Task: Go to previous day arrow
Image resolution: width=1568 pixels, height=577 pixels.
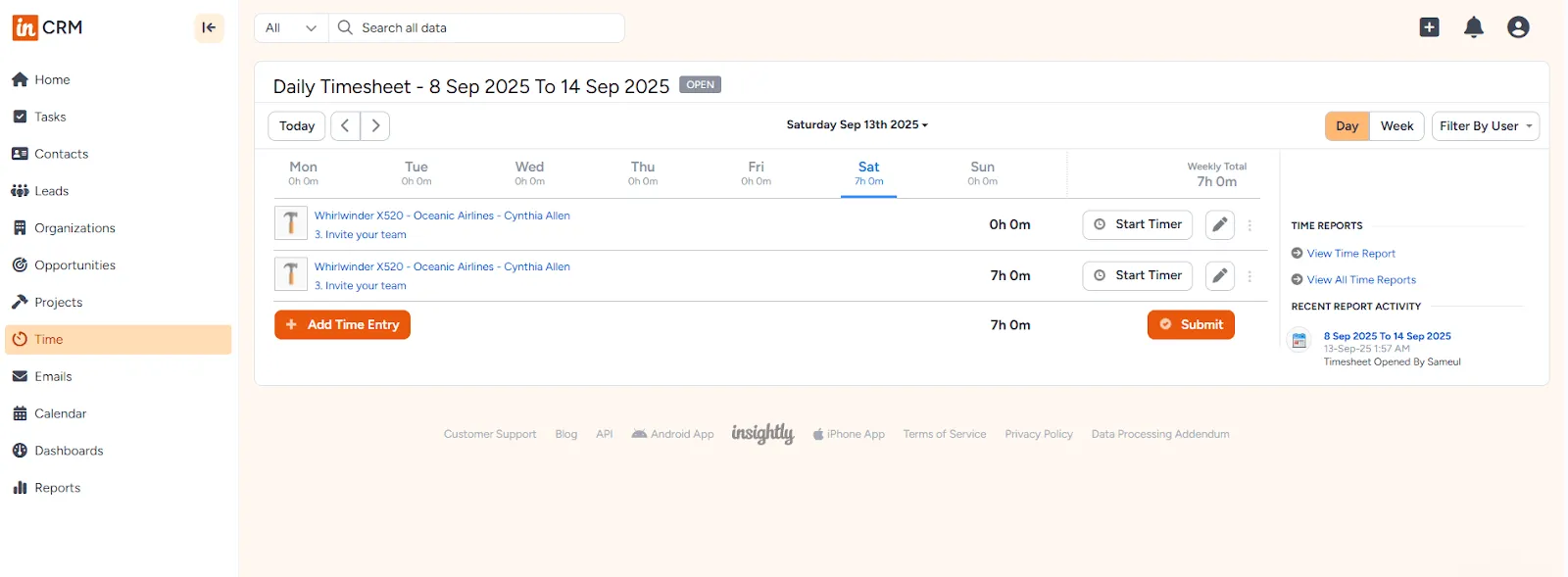Action: (345, 125)
